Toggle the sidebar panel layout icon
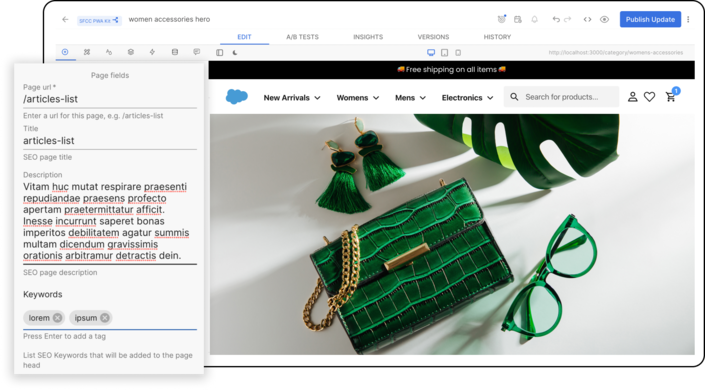 click(x=219, y=53)
